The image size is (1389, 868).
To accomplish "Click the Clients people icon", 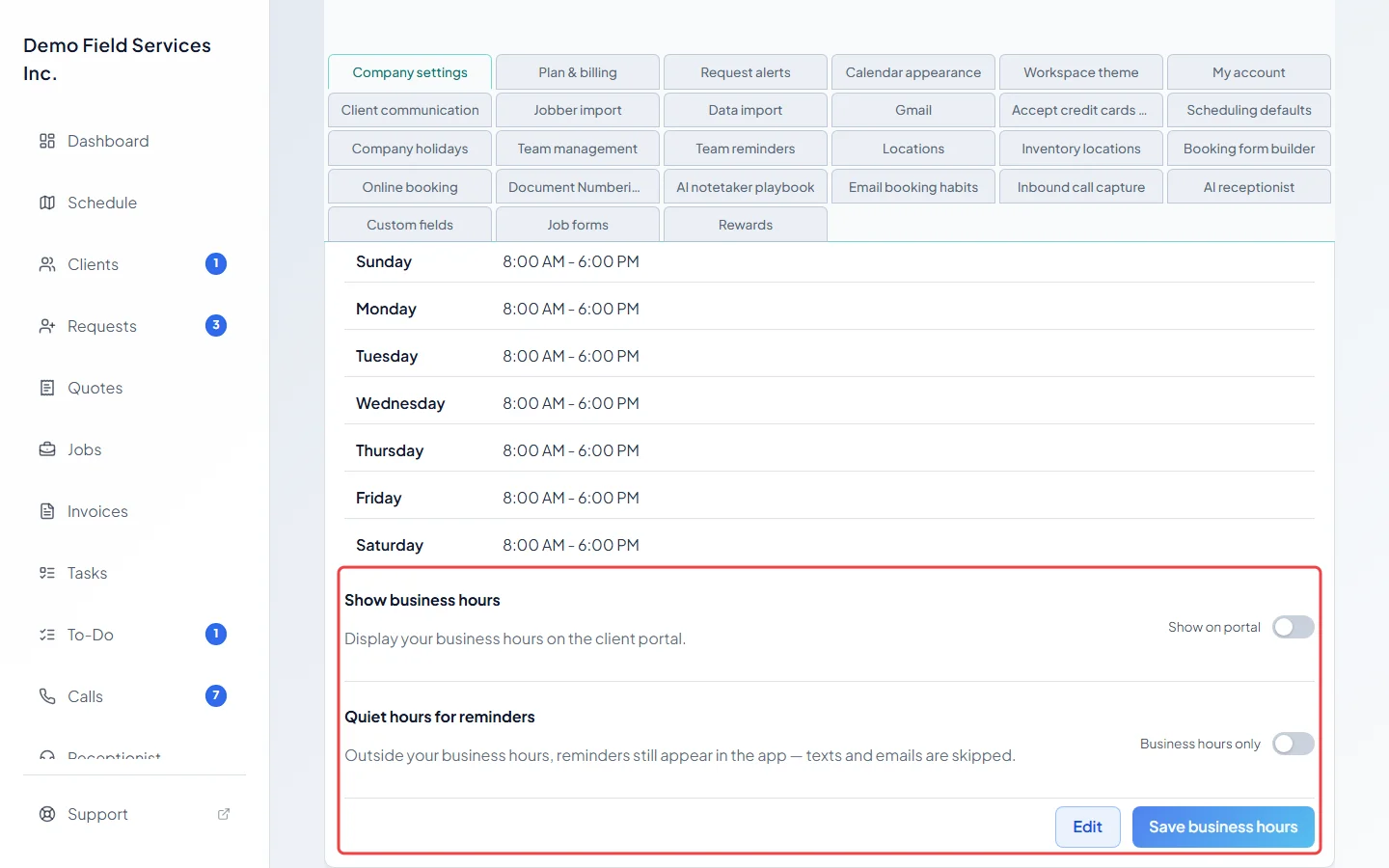I will (47, 264).
